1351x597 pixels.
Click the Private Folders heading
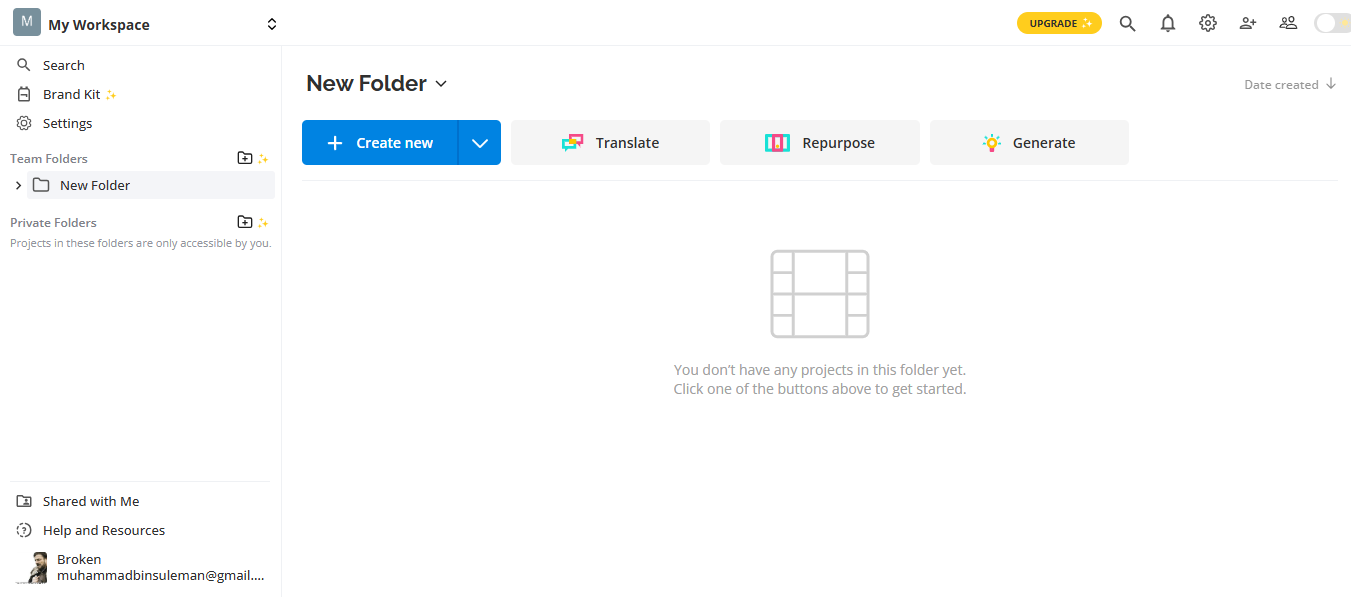point(53,222)
